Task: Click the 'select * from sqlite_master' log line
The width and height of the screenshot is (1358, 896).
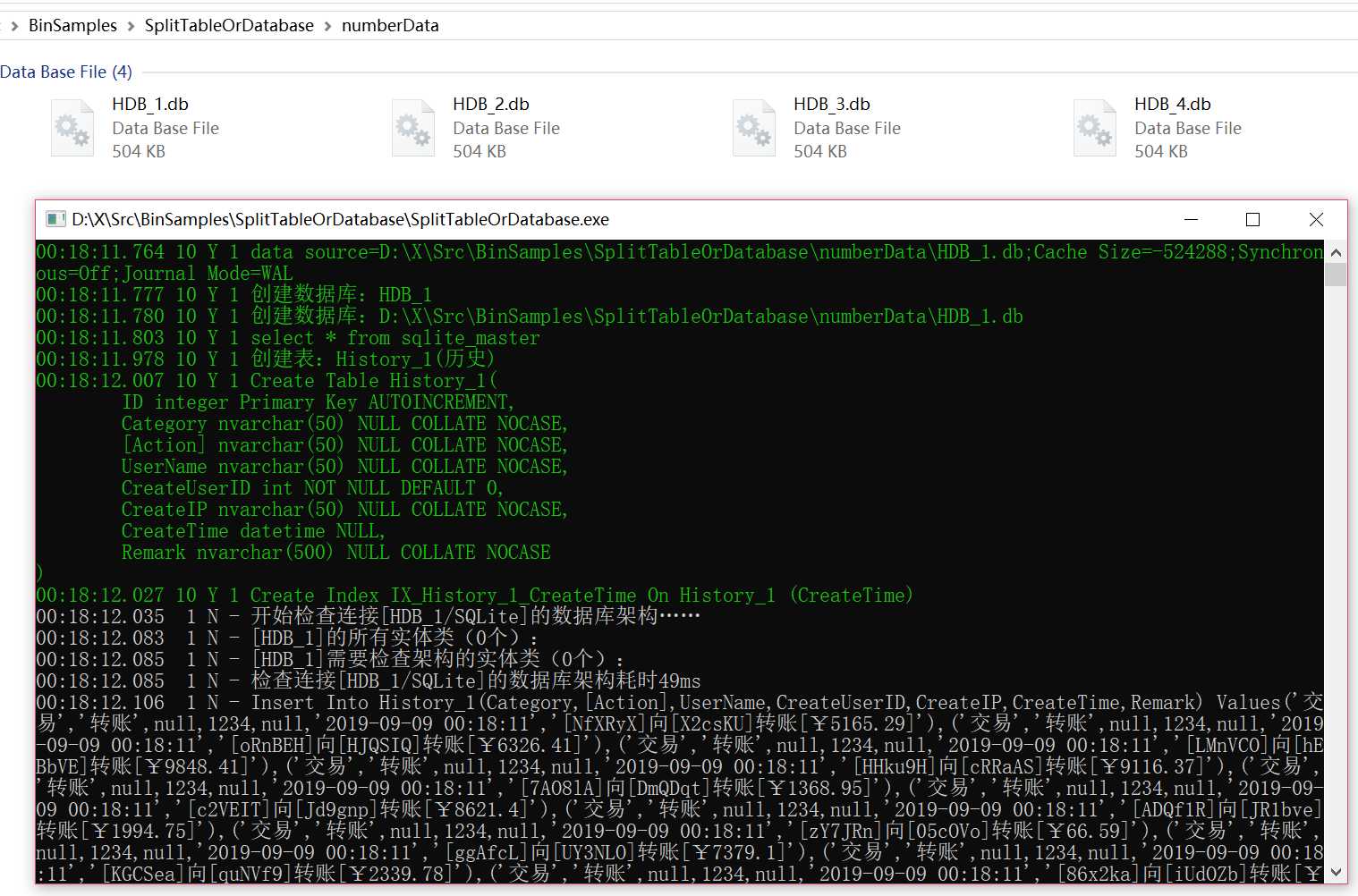Action: 288,338
